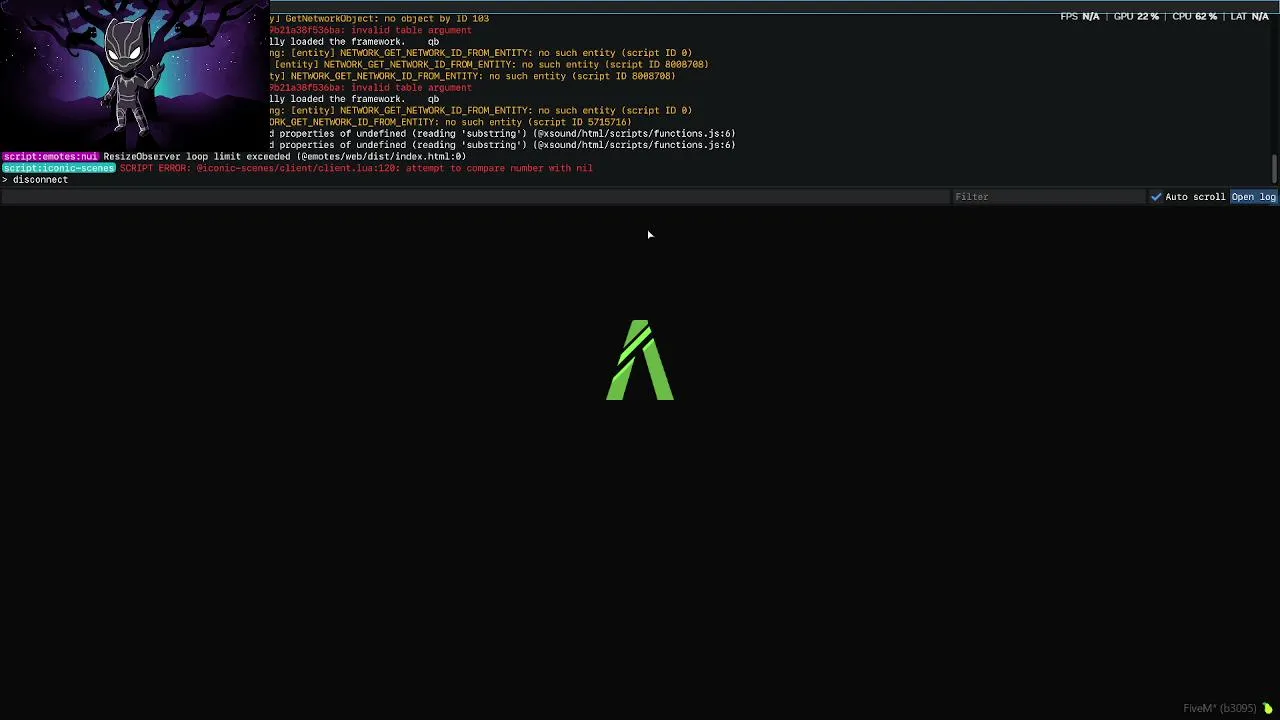Click the Open log button
Viewport: 1280px width, 720px height.
point(1254,197)
